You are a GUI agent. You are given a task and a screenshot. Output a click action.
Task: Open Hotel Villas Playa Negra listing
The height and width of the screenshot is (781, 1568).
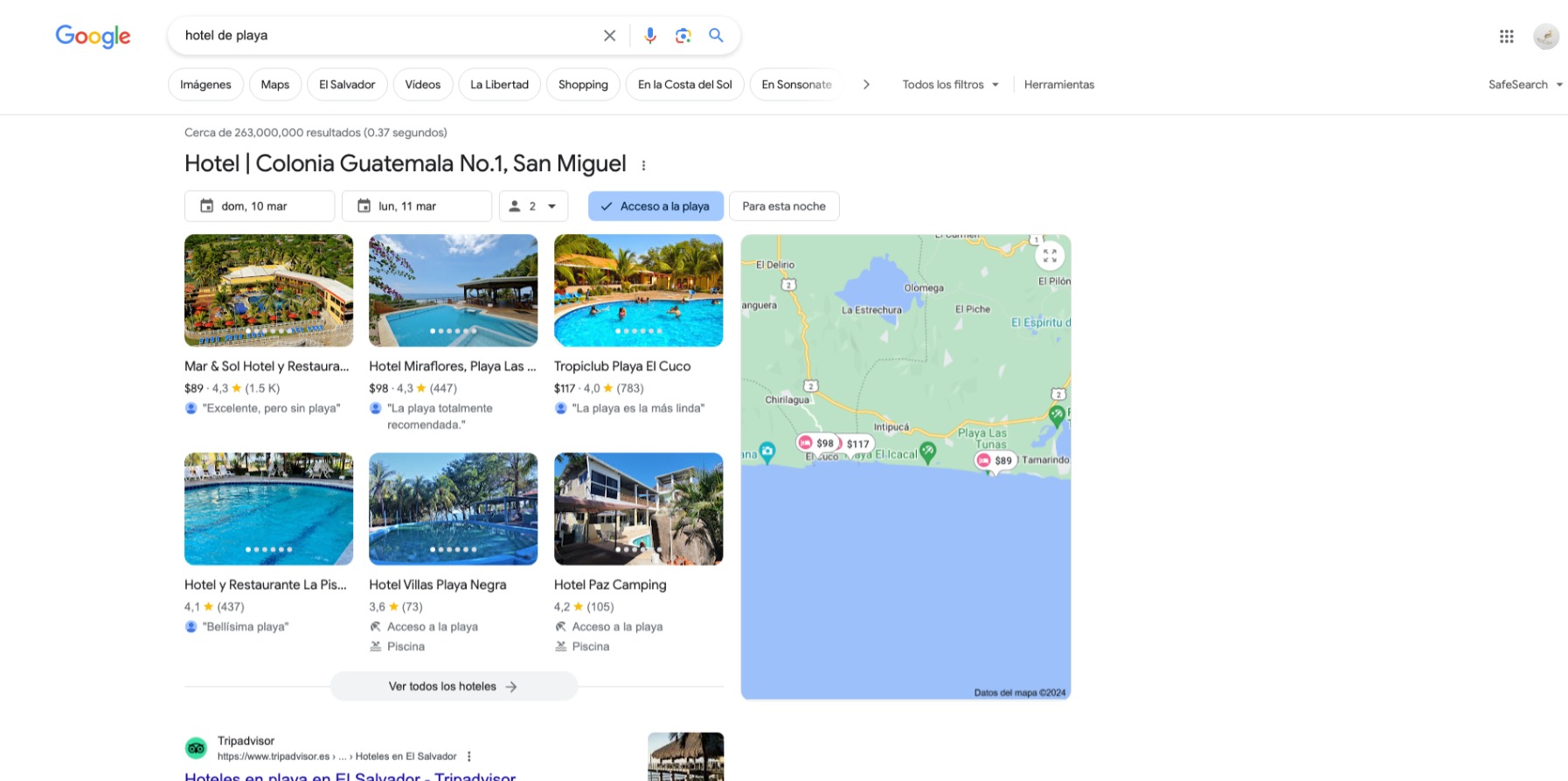coord(438,585)
